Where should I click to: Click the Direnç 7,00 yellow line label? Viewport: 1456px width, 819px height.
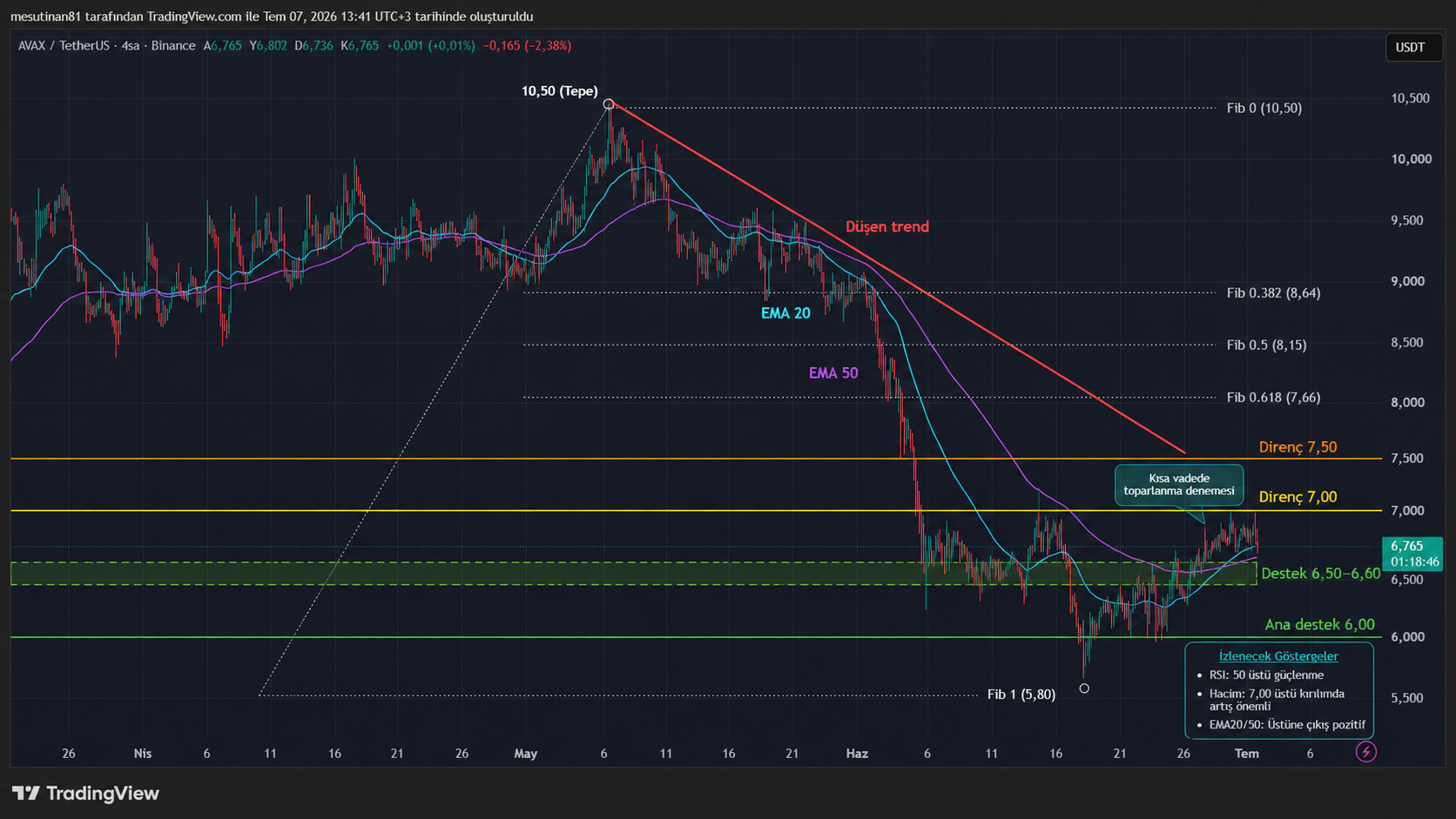pyautogui.click(x=1298, y=496)
